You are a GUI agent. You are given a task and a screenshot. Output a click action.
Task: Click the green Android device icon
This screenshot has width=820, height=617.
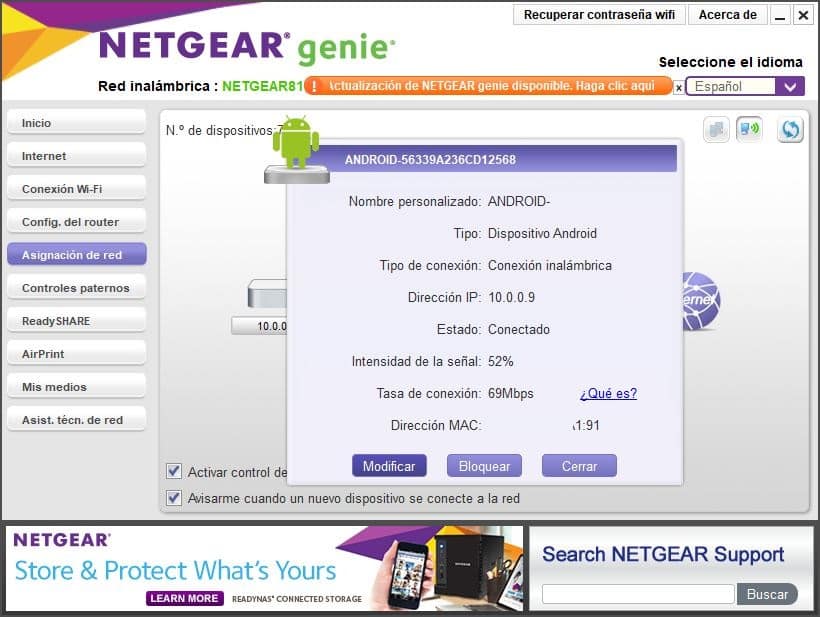(x=297, y=150)
